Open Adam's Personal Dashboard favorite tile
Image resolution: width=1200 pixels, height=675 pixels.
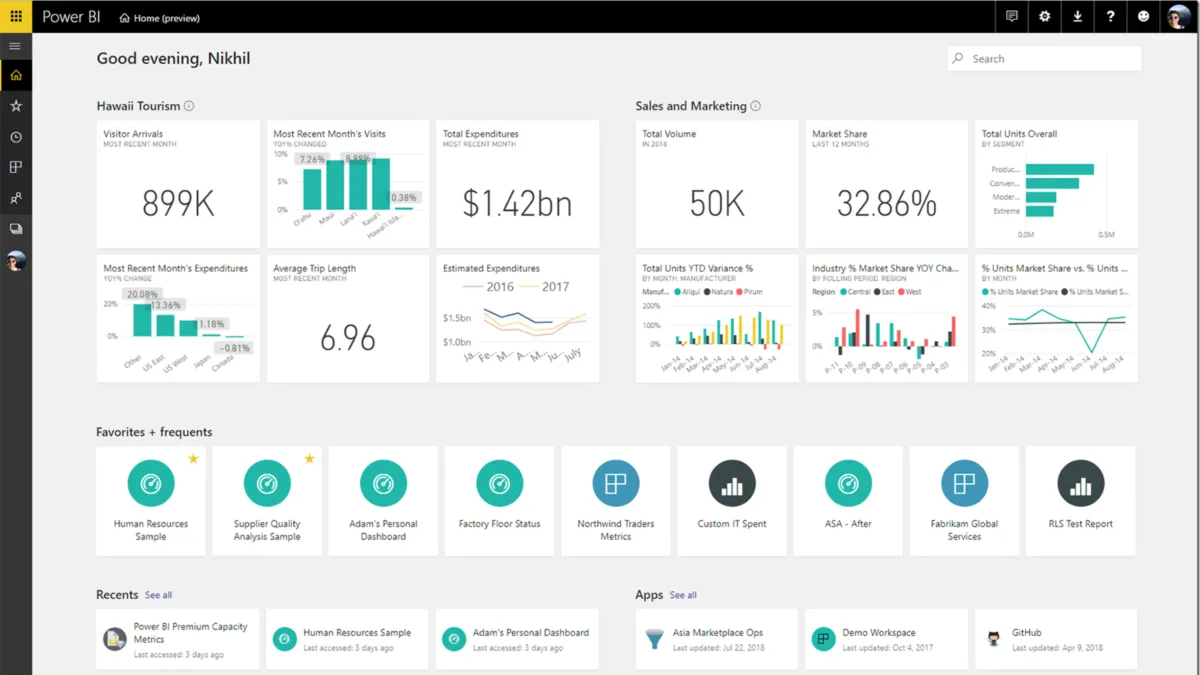383,501
